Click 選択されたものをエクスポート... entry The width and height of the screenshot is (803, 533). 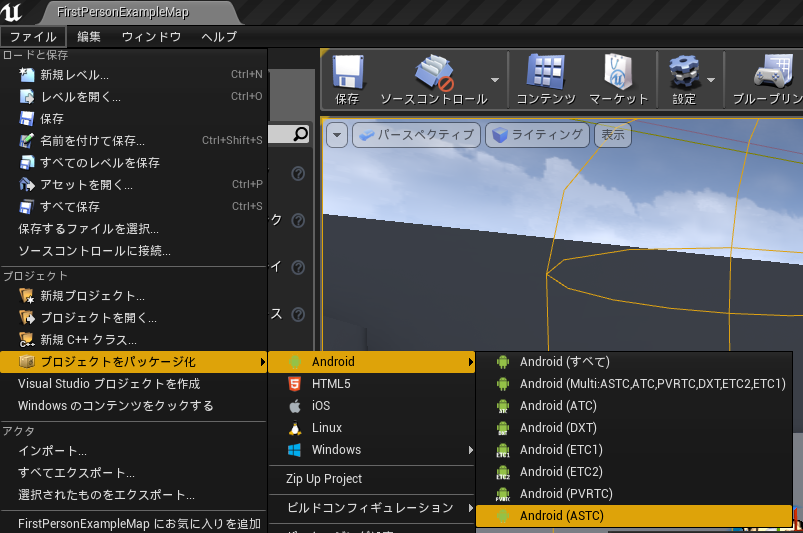click(x=134, y=495)
